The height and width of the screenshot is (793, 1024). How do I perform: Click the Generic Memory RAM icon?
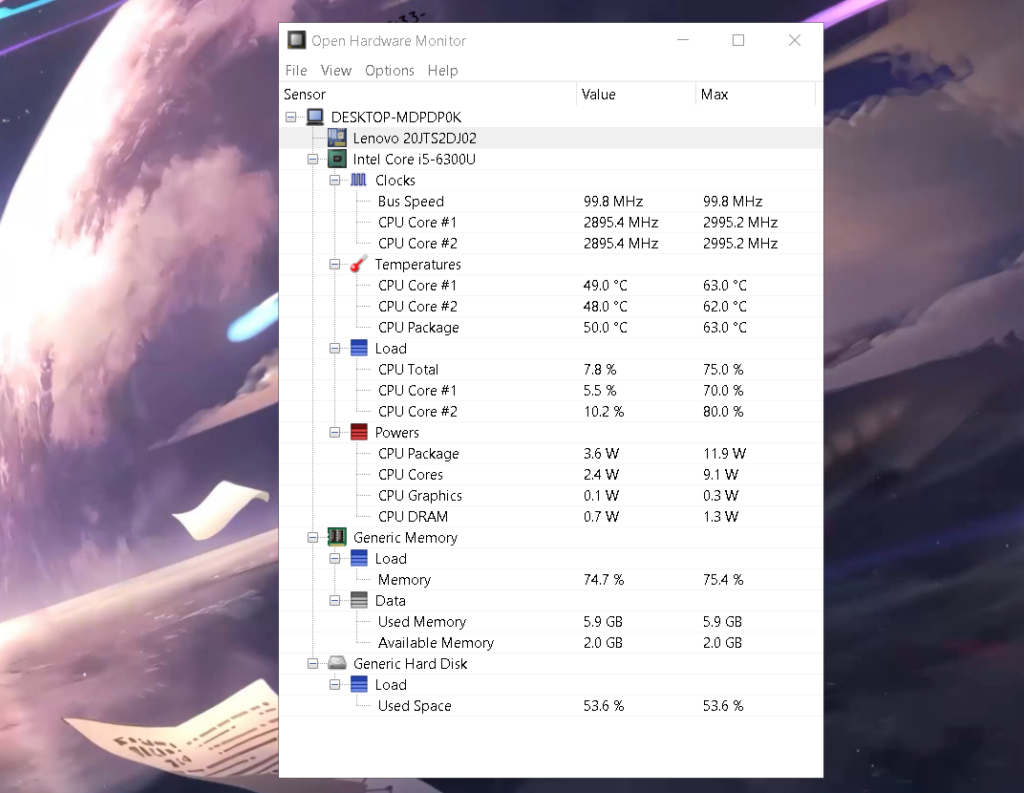pyautogui.click(x=337, y=537)
